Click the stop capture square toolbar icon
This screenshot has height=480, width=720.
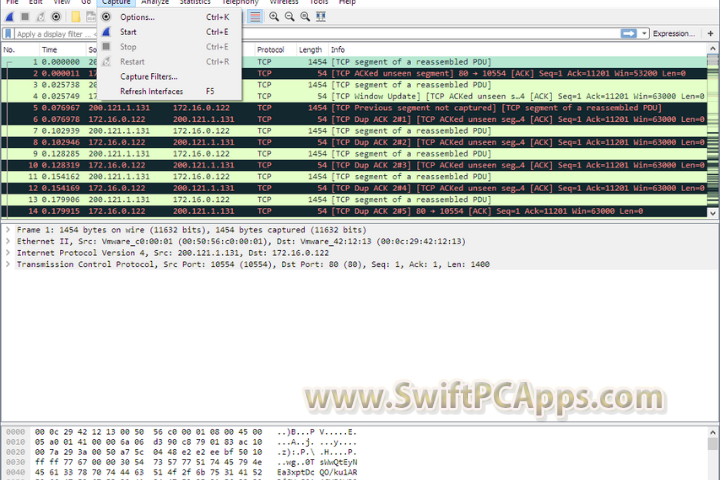pyautogui.click(x=25, y=17)
